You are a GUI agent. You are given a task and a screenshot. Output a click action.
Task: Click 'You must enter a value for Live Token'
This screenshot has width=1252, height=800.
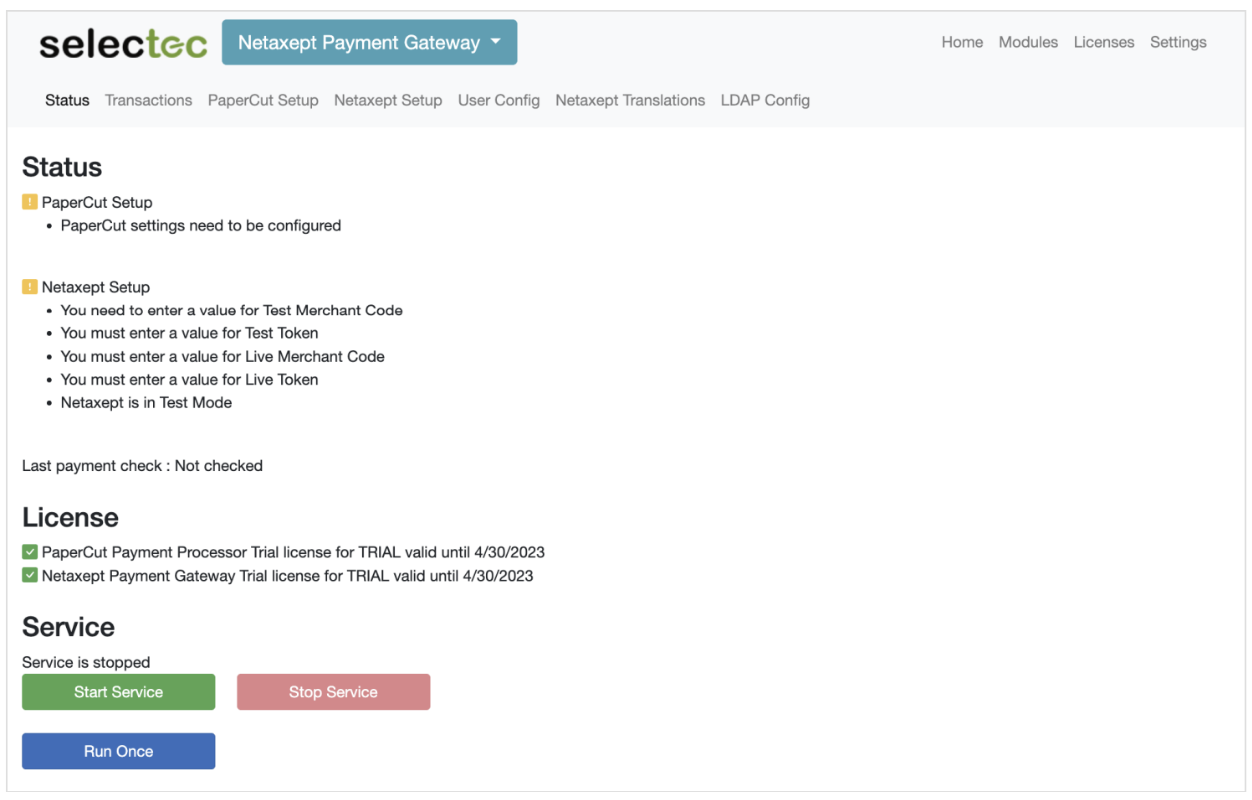click(190, 379)
